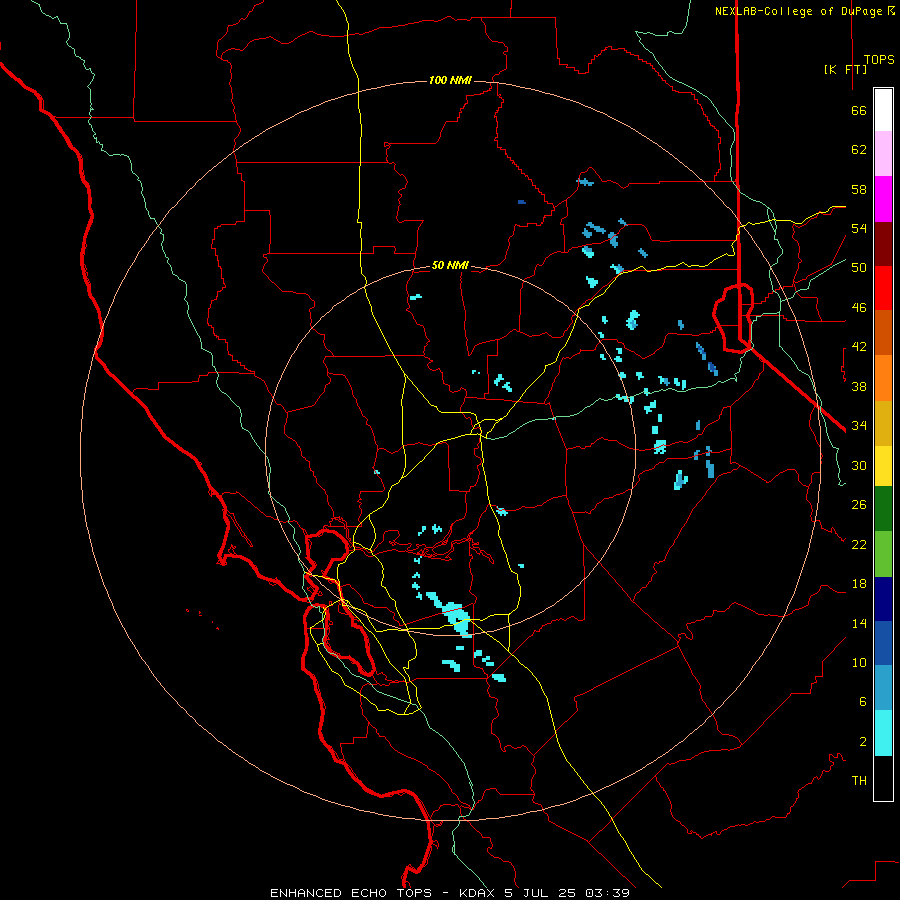The width and height of the screenshot is (900, 900).
Task: Click the orange 42 K FT legend swatch
Action: (883, 378)
